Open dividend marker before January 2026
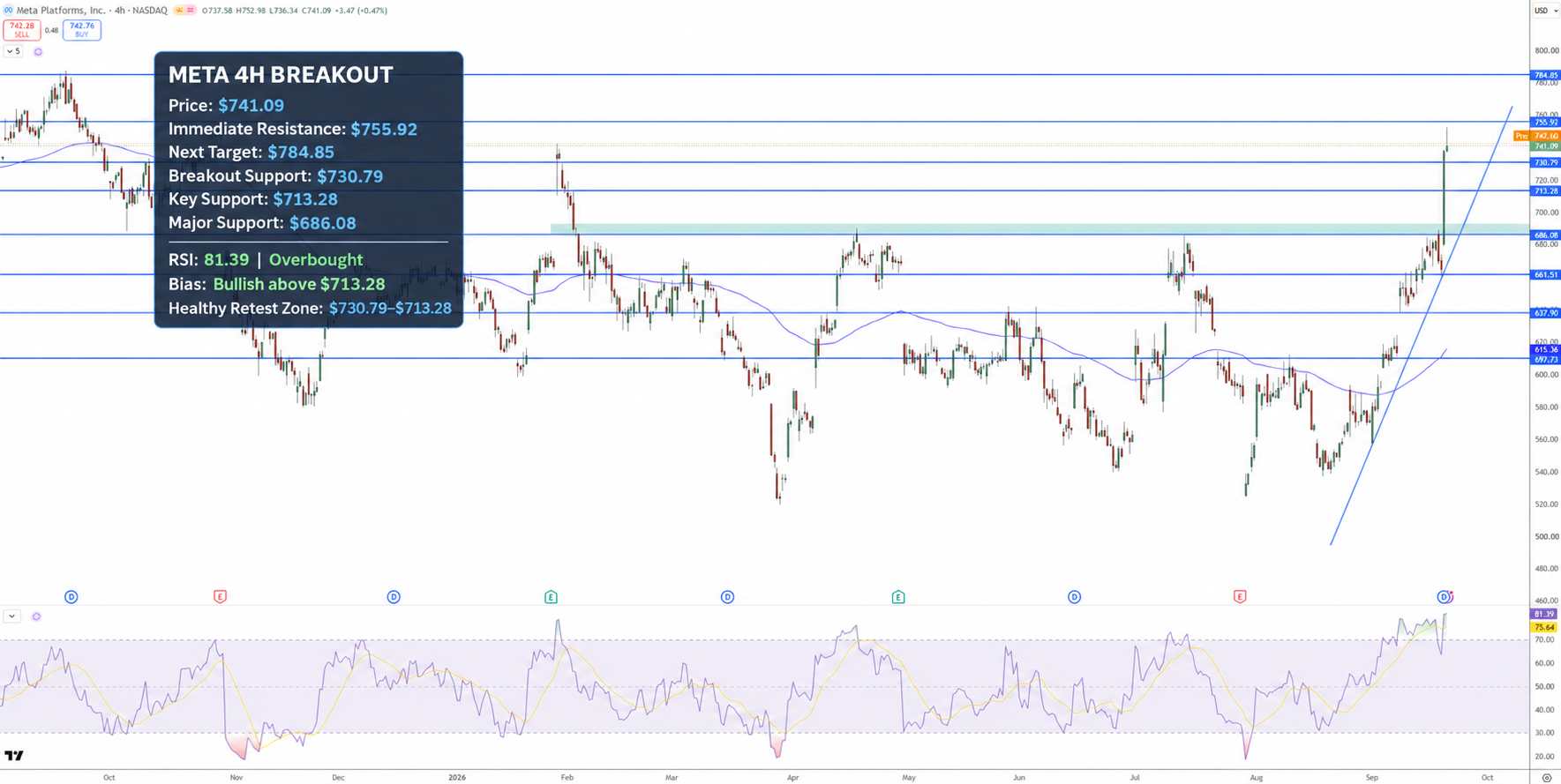 tap(394, 597)
